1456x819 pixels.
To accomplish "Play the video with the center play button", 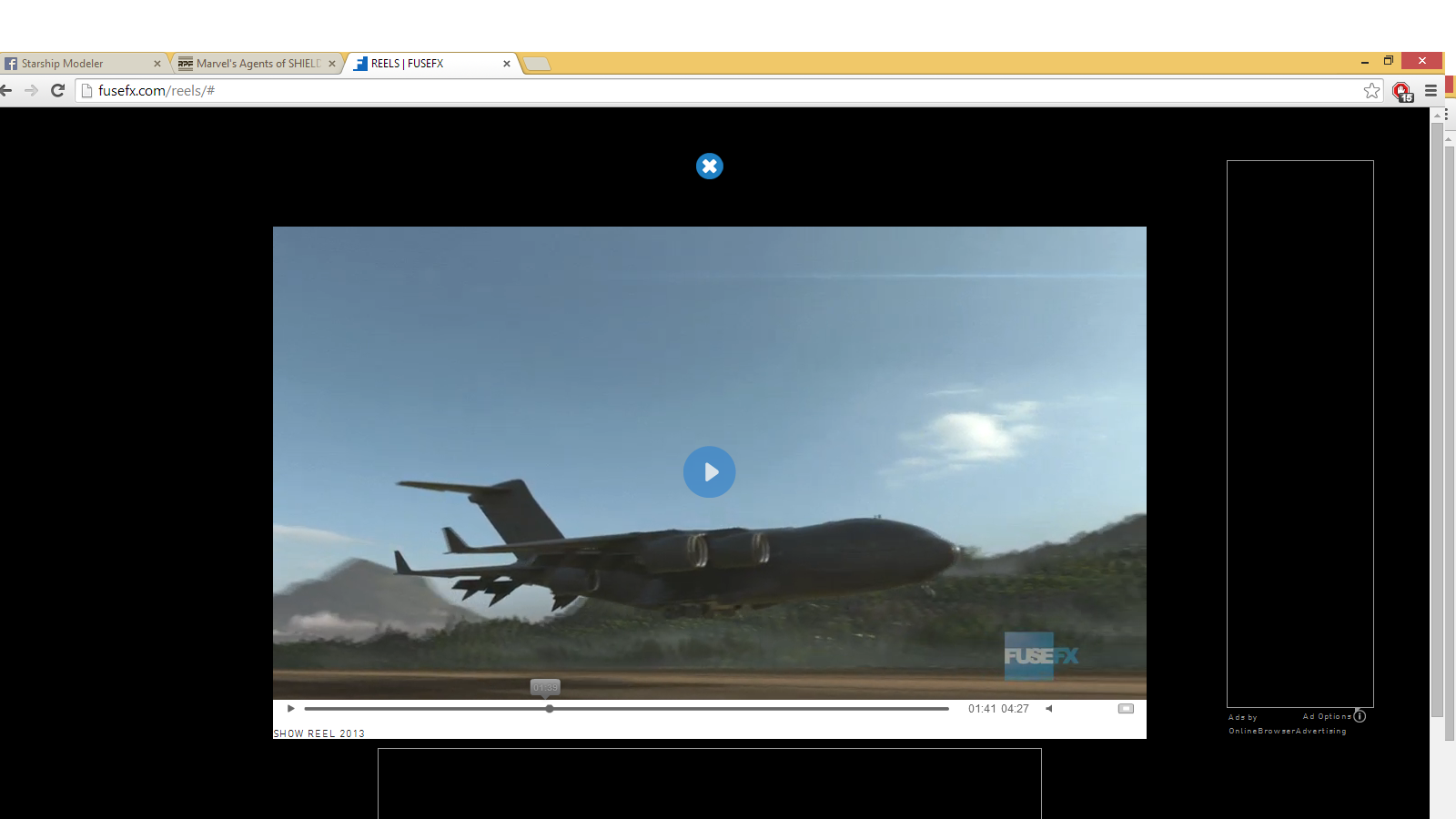I will click(710, 471).
